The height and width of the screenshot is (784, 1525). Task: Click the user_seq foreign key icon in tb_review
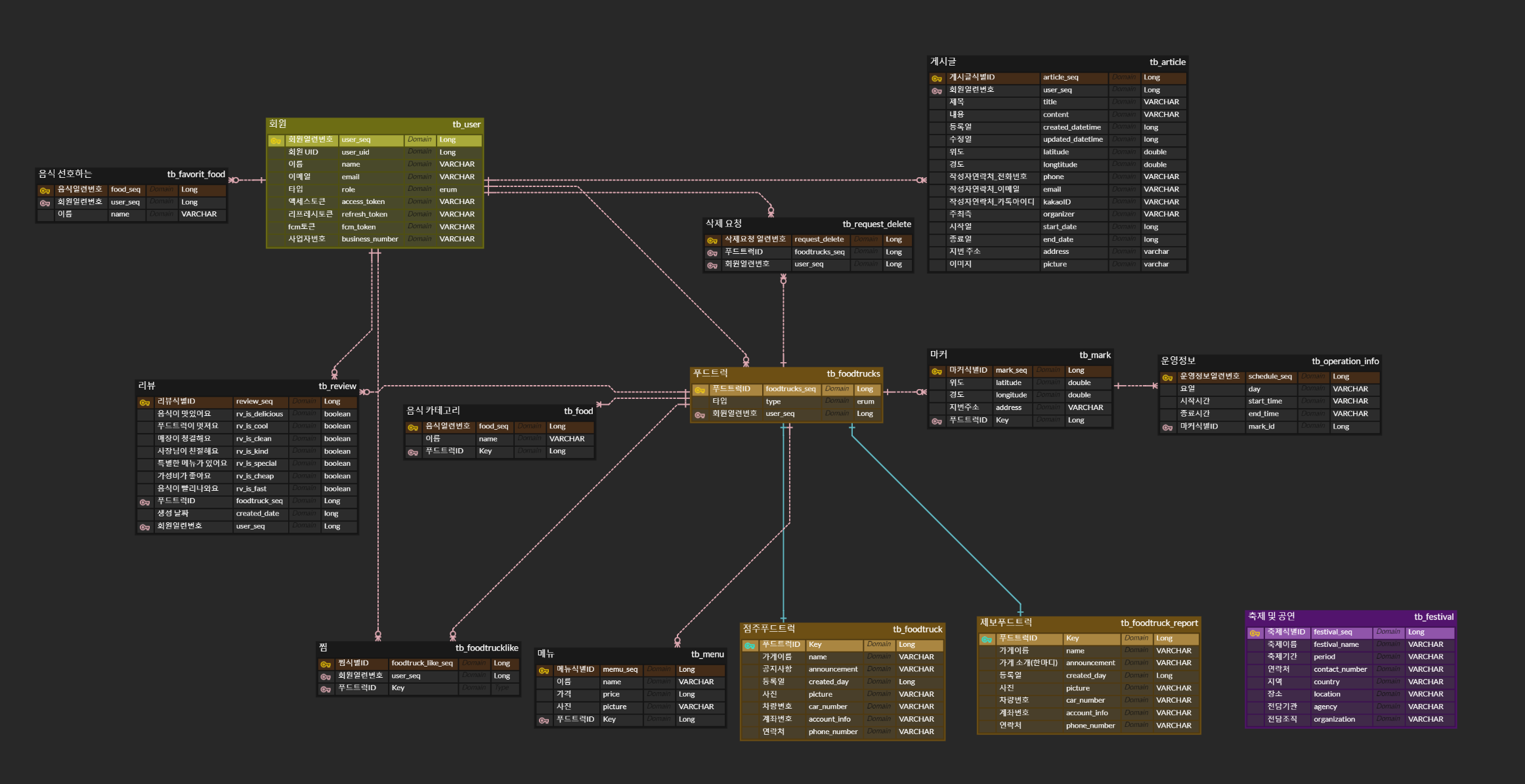click(x=145, y=527)
